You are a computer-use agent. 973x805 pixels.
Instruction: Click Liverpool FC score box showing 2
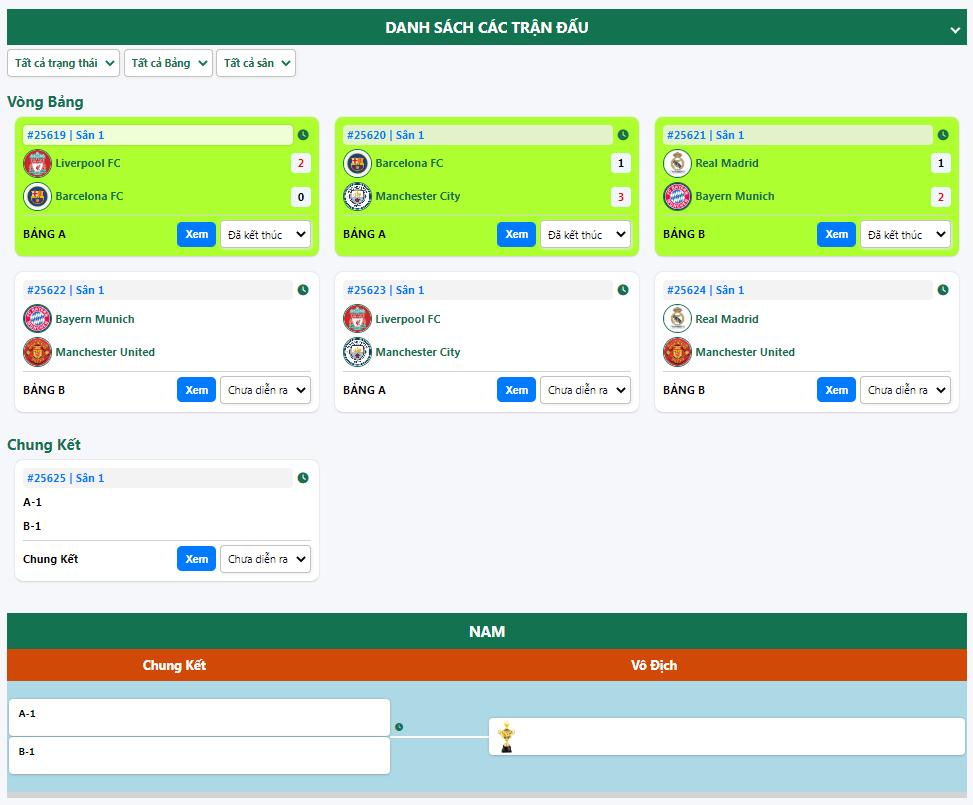tap(300, 163)
